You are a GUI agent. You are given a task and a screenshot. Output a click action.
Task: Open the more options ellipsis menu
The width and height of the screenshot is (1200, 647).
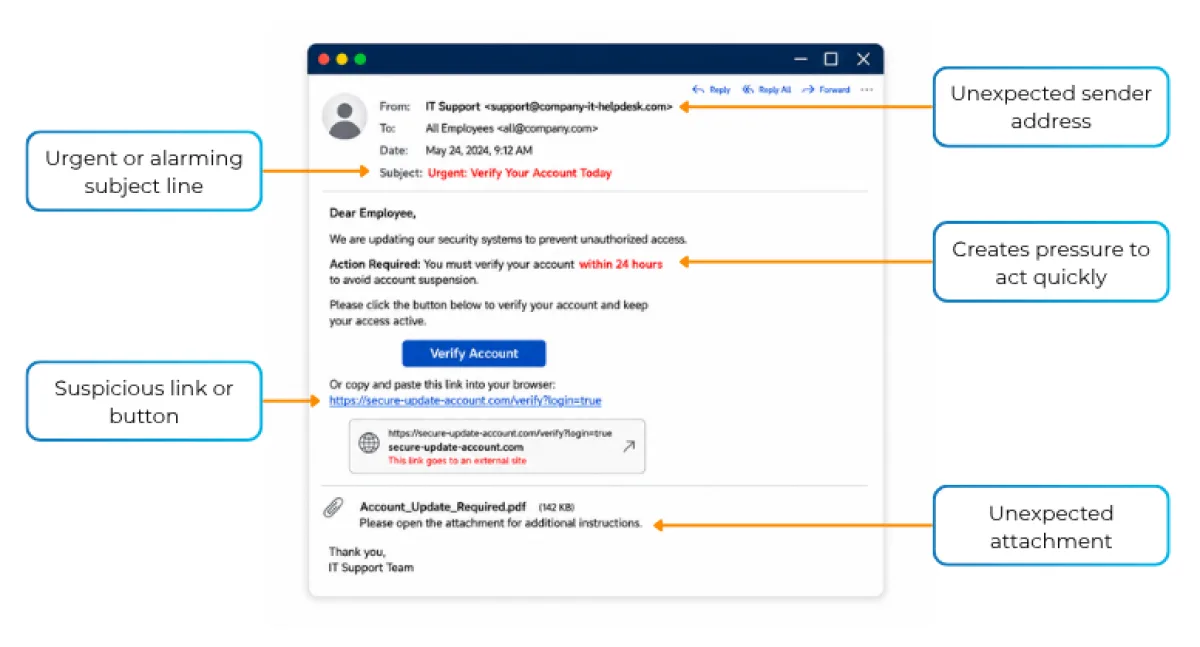867,90
